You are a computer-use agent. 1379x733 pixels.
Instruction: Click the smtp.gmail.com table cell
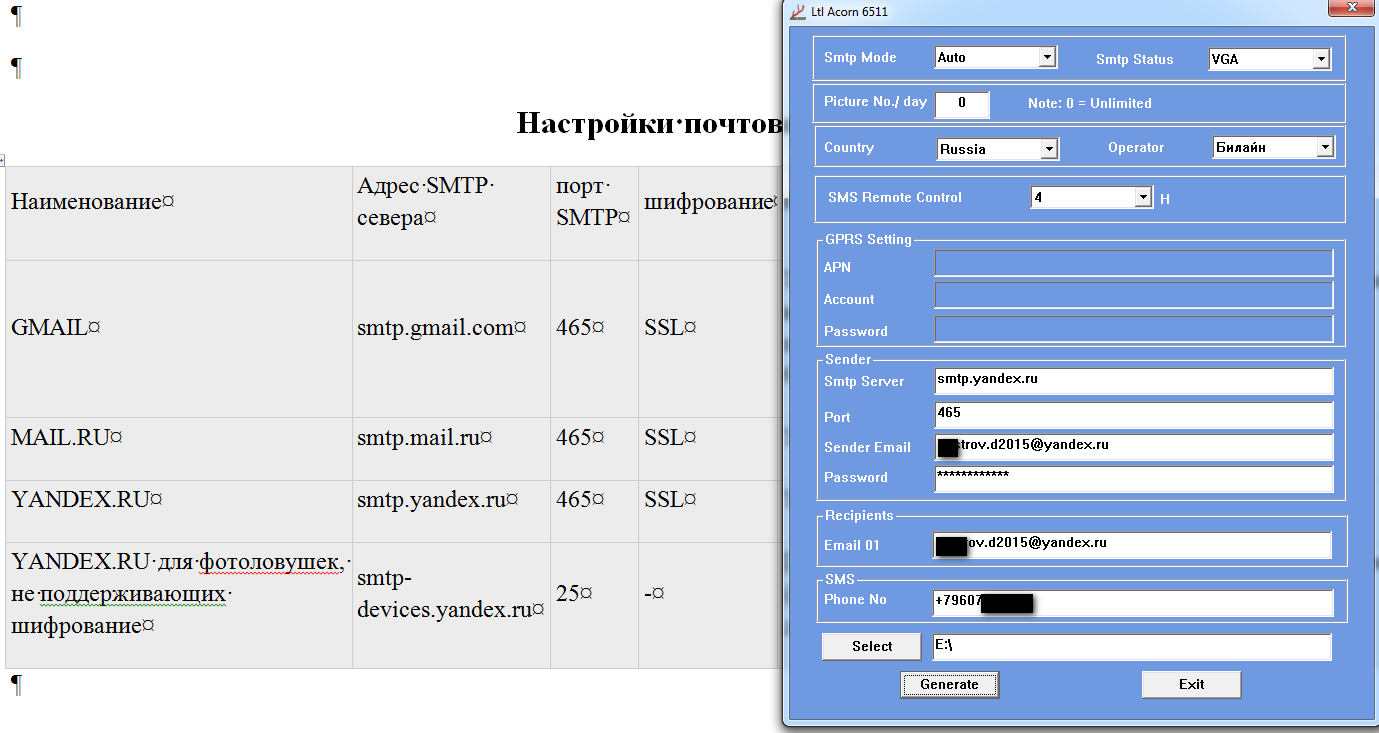tap(451, 339)
